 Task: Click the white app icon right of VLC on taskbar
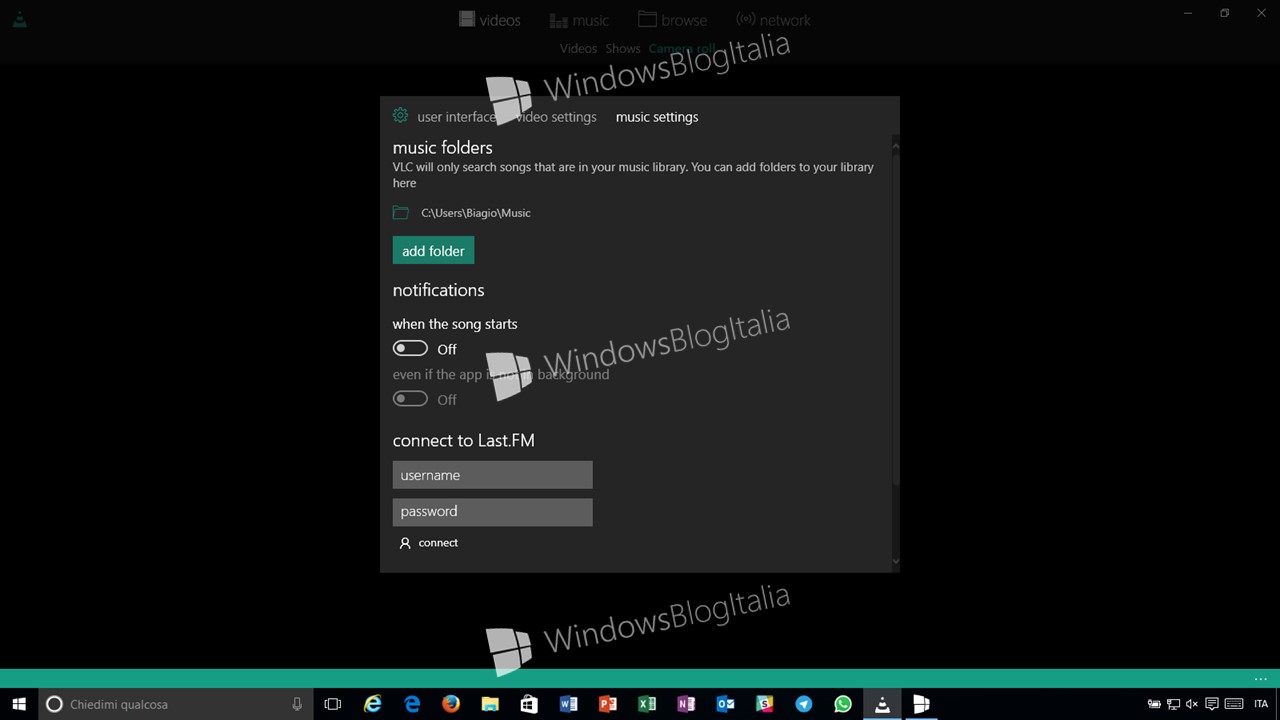pos(921,704)
